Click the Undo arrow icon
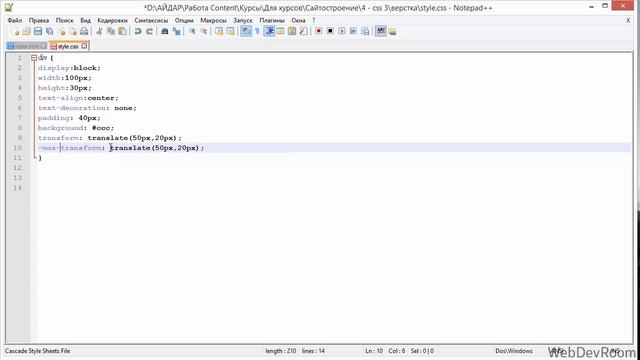Viewport: 640px width, 360px height. pyautogui.click(x=138, y=31)
